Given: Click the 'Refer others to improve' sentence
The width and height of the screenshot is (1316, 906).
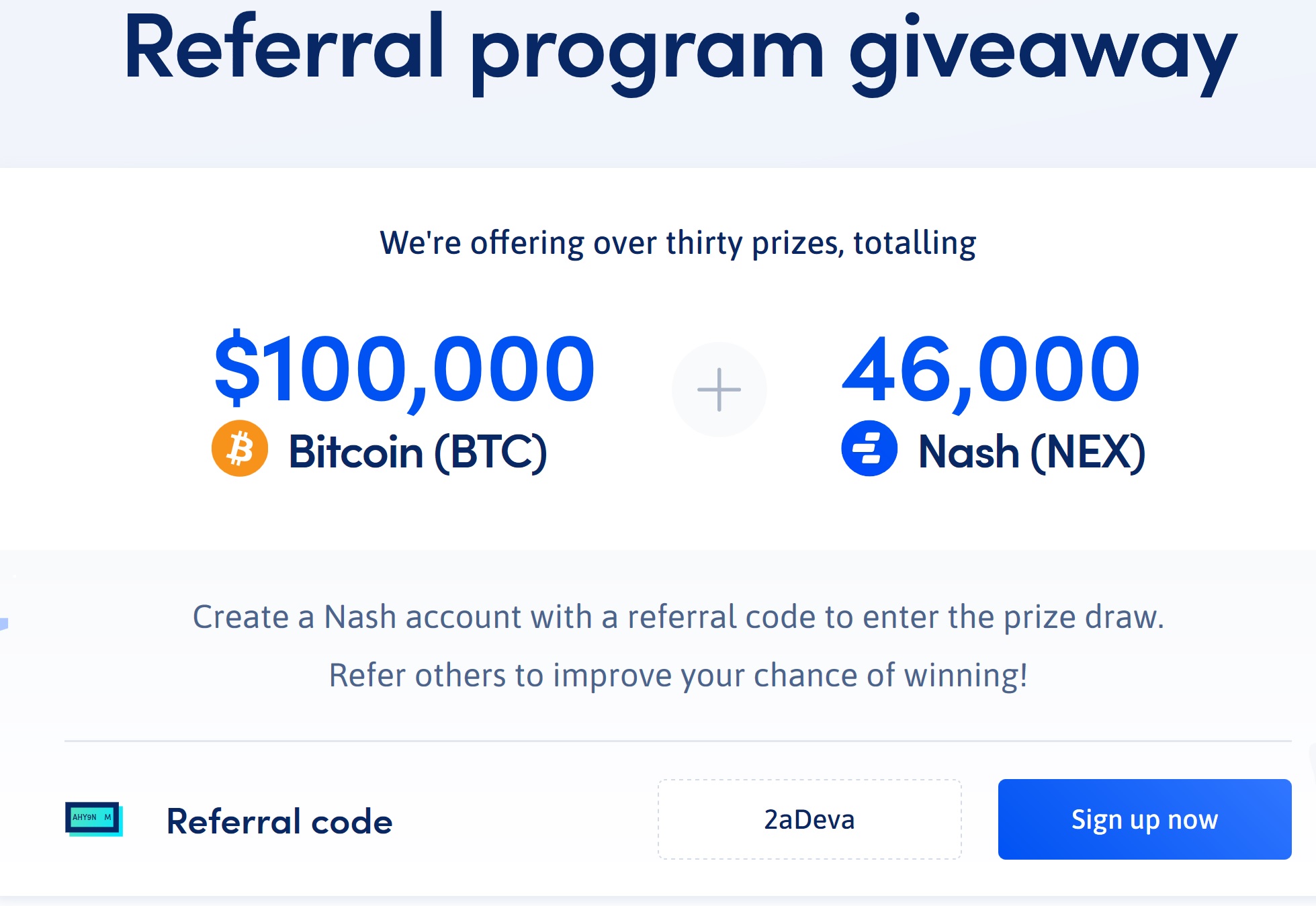Looking at the screenshot, I should pos(678,675).
